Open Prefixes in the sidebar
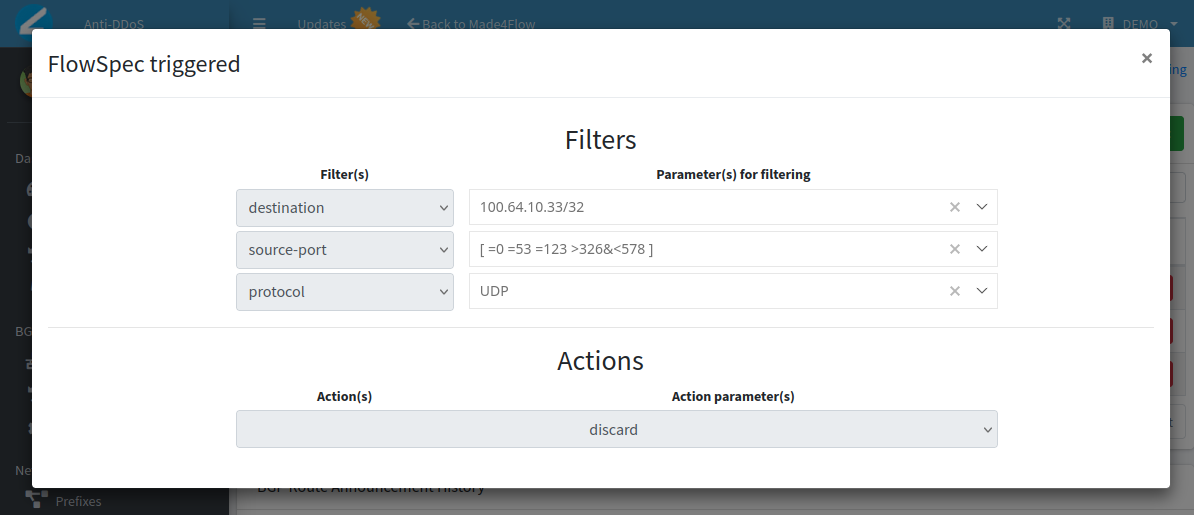The image size is (1194, 515). coord(78,501)
